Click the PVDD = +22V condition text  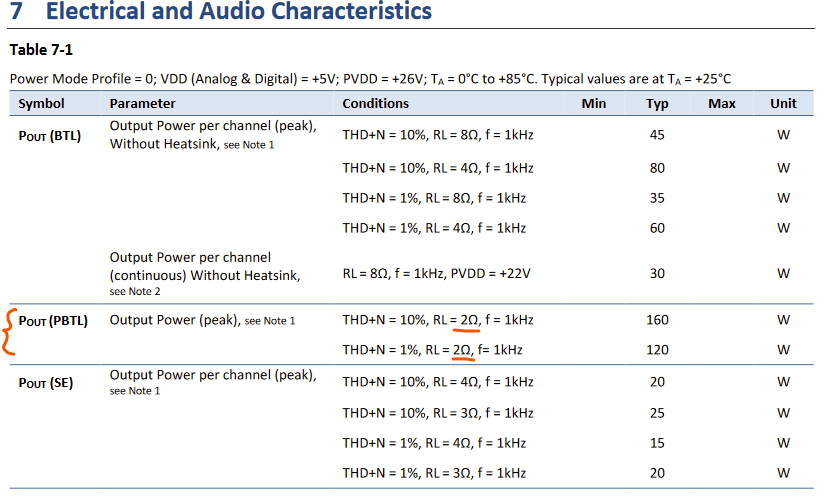click(x=490, y=273)
